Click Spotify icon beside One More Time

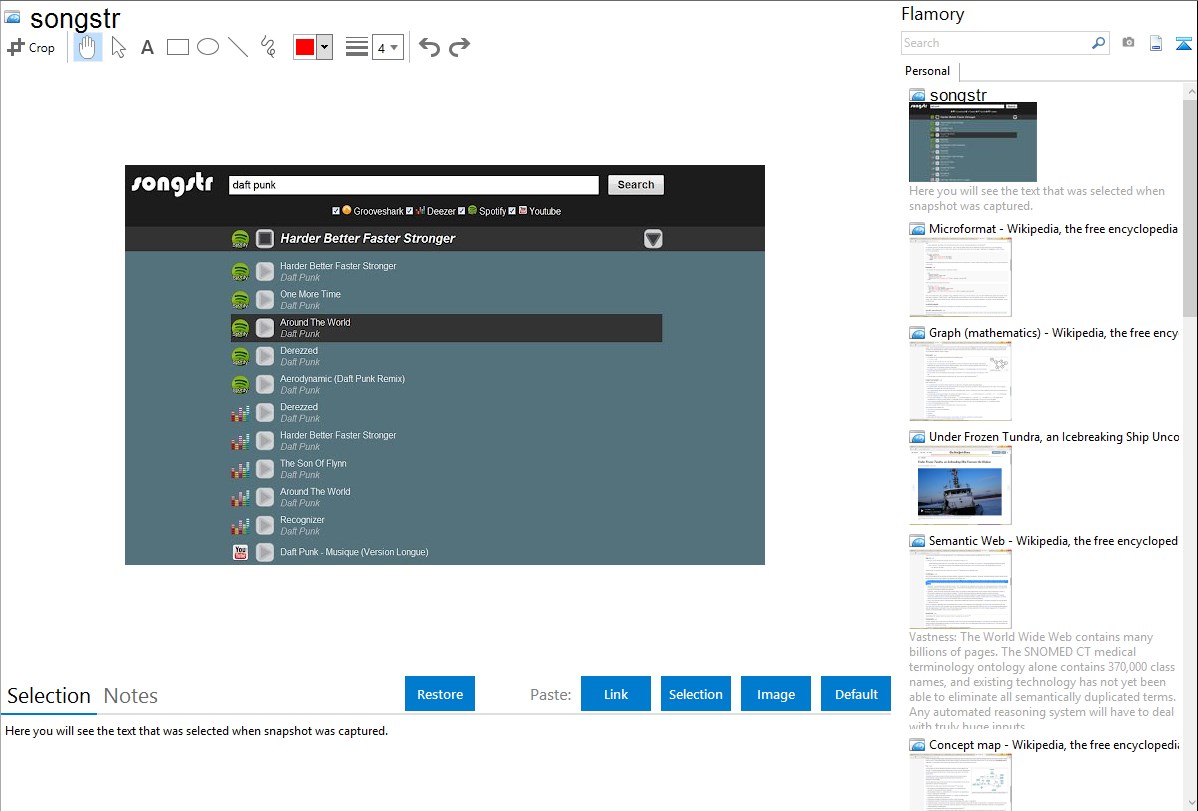coord(241,300)
